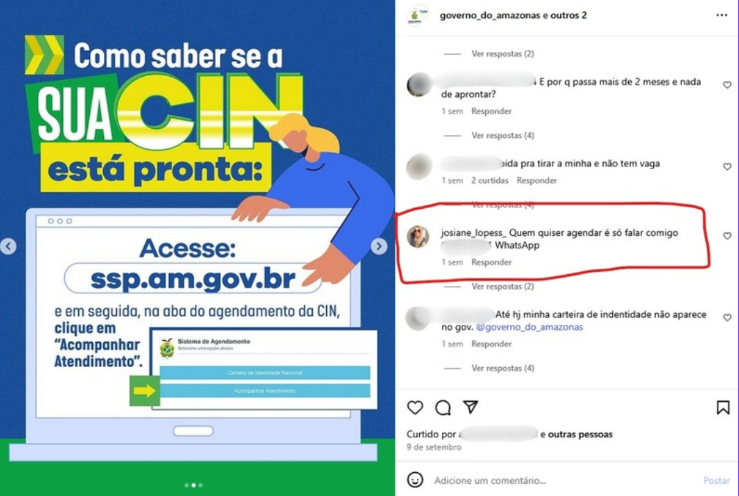Image resolution: width=739 pixels, height=496 pixels.
Task: Open josiane_lopess_ profile picture
Action: click(418, 236)
